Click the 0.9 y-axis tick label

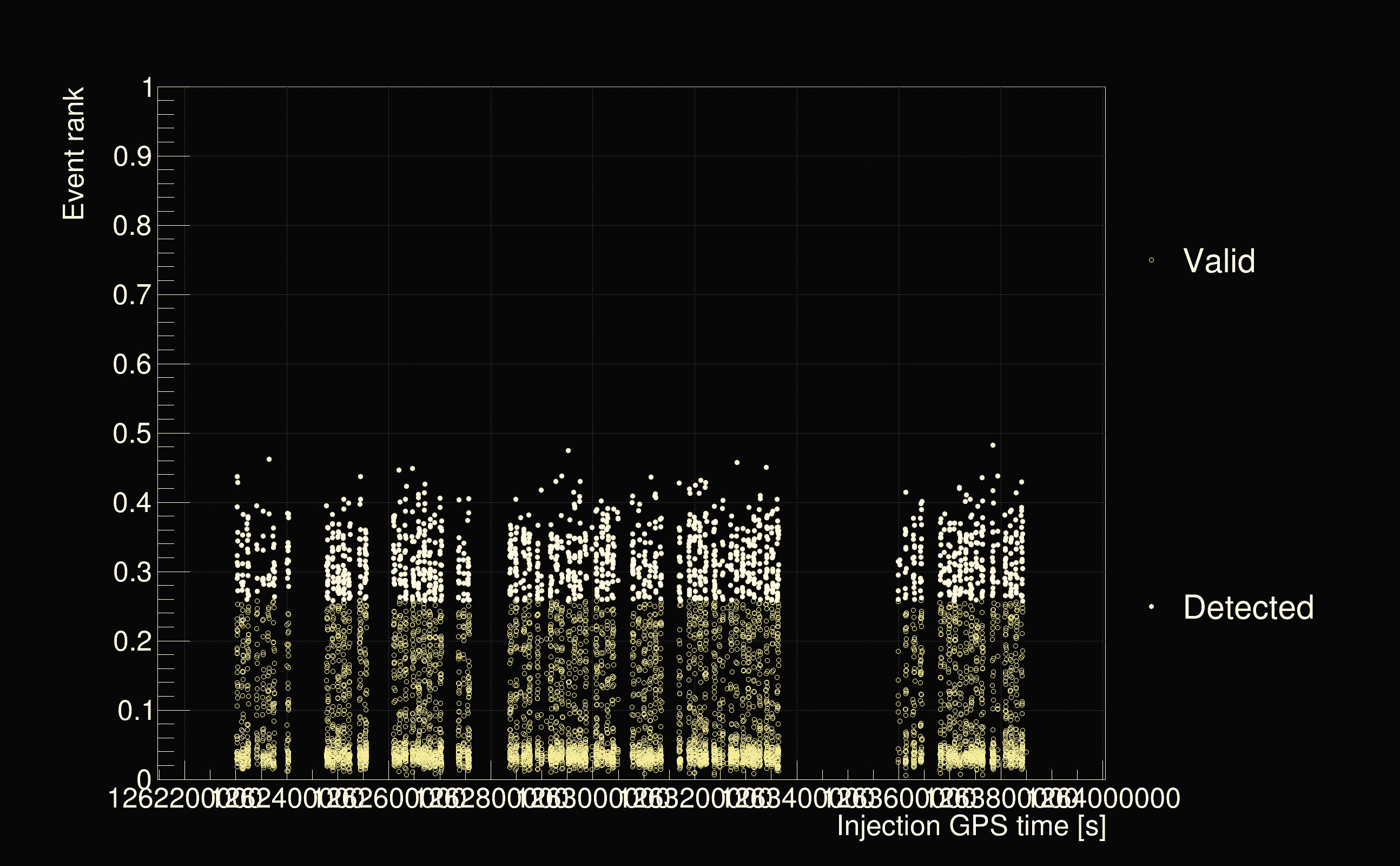(132, 157)
